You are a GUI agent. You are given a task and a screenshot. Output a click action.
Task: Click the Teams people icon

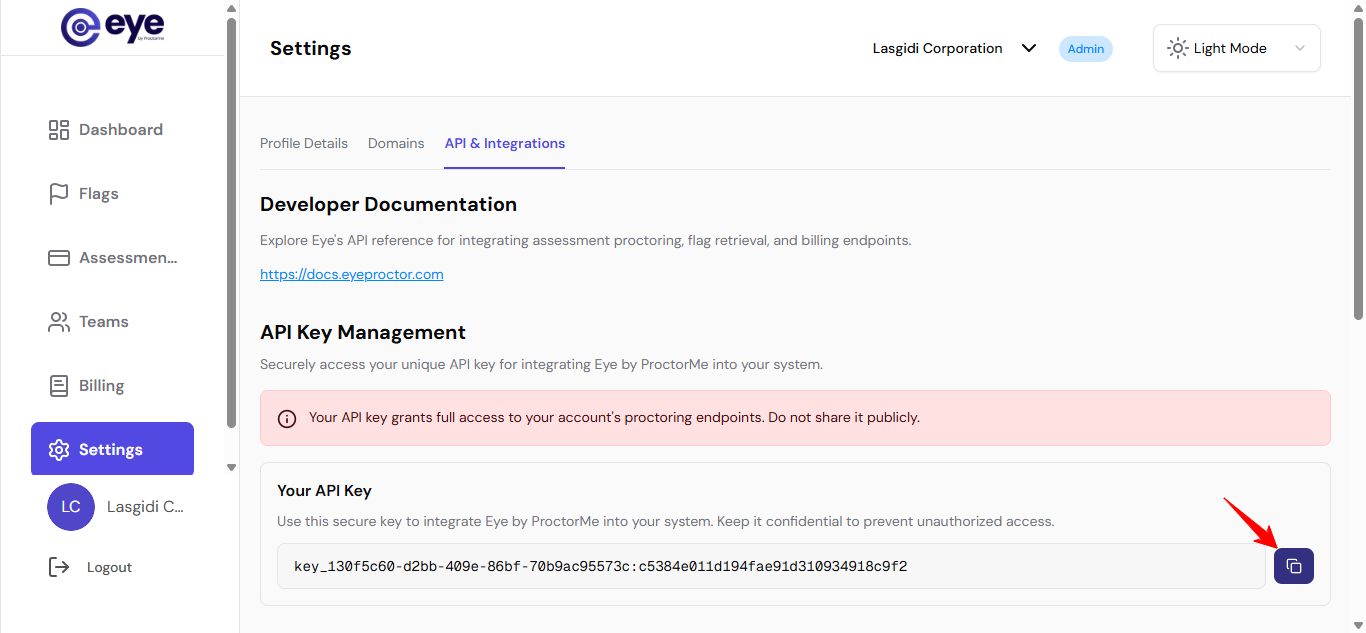(59, 322)
